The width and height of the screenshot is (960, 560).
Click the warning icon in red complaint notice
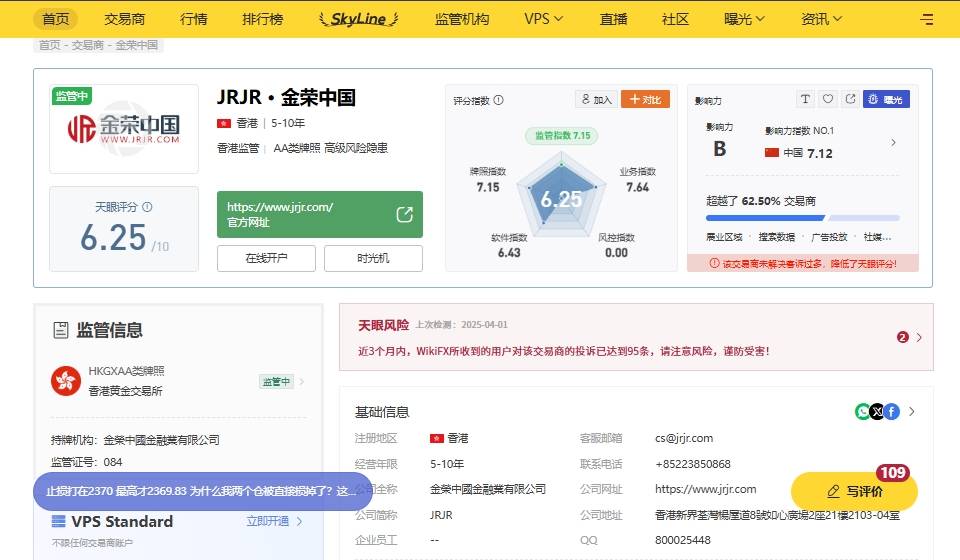pyautogui.click(x=714, y=263)
